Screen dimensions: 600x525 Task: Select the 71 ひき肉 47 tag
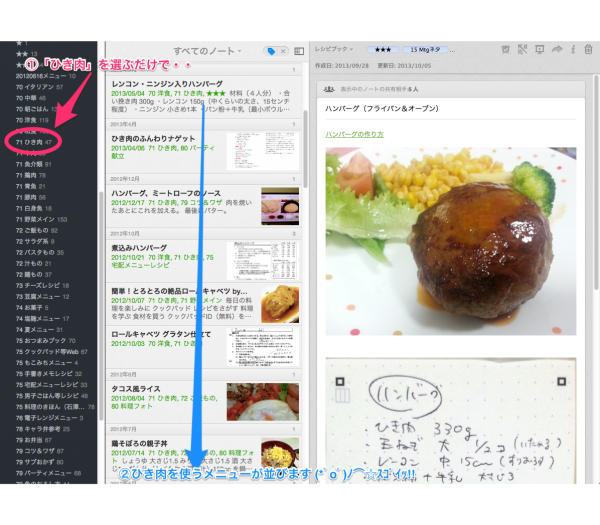(34, 142)
